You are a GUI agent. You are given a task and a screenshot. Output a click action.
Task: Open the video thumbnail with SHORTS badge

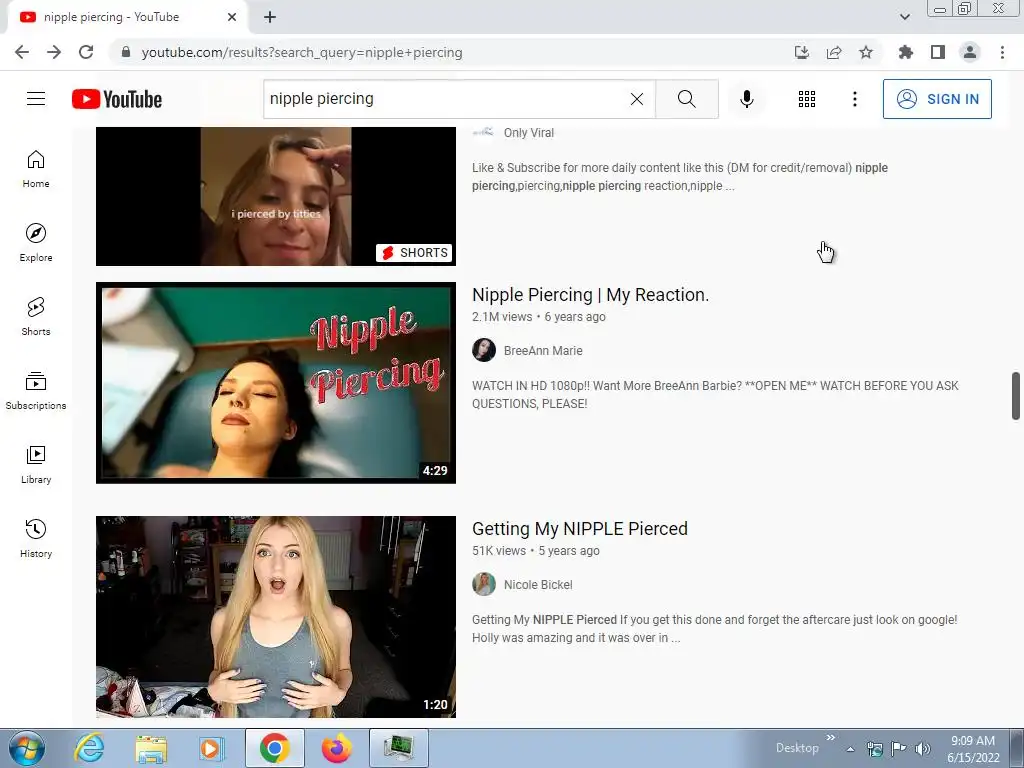click(276, 196)
